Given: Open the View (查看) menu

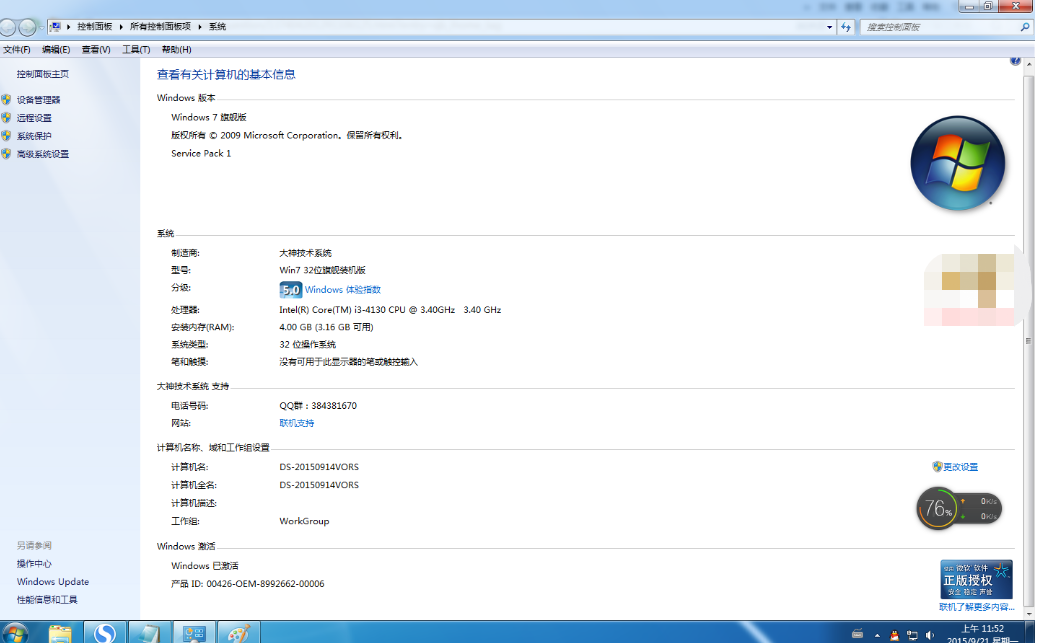Looking at the screenshot, I should pos(96,50).
